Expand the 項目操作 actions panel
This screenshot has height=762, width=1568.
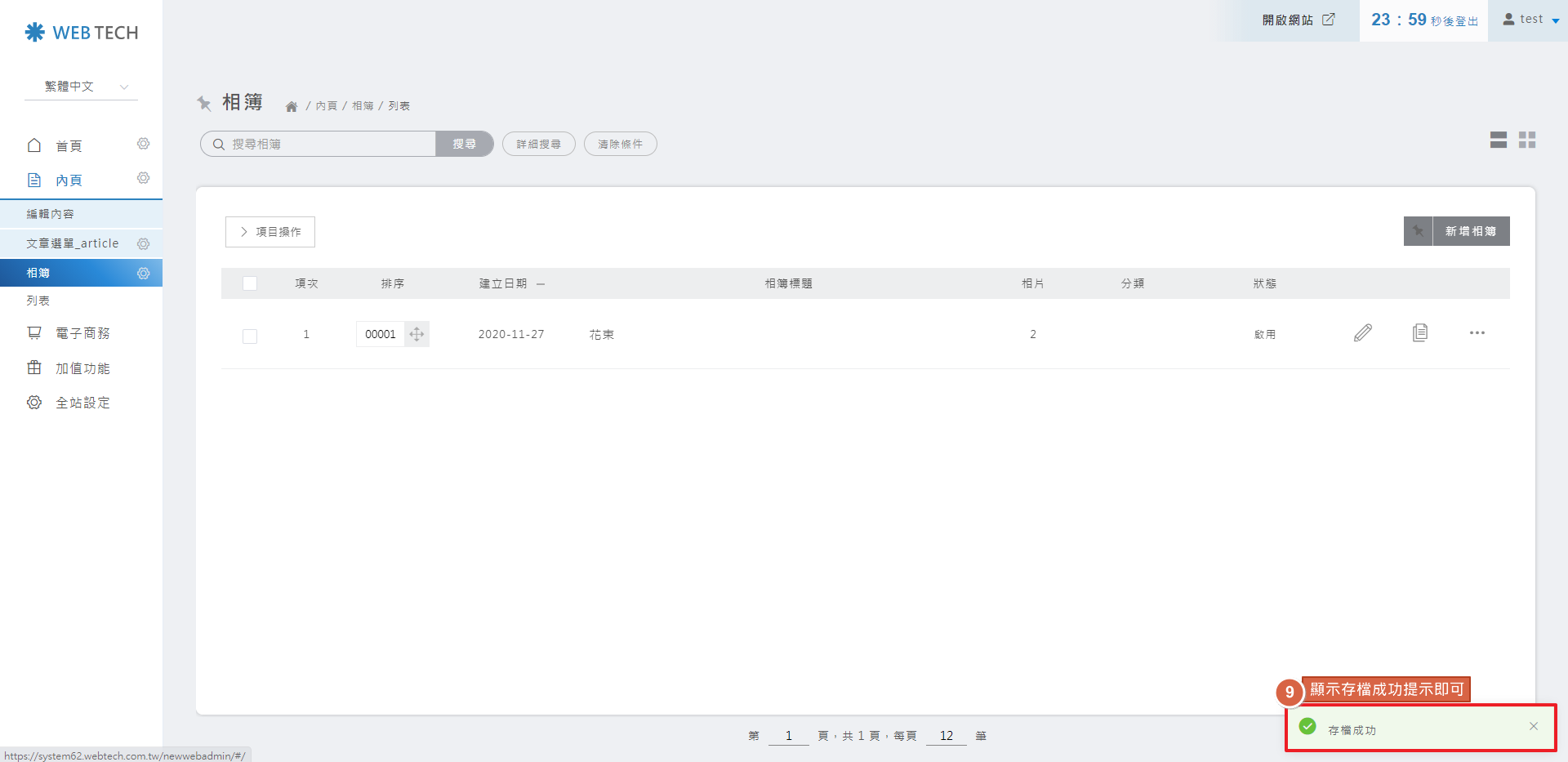pos(270,232)
